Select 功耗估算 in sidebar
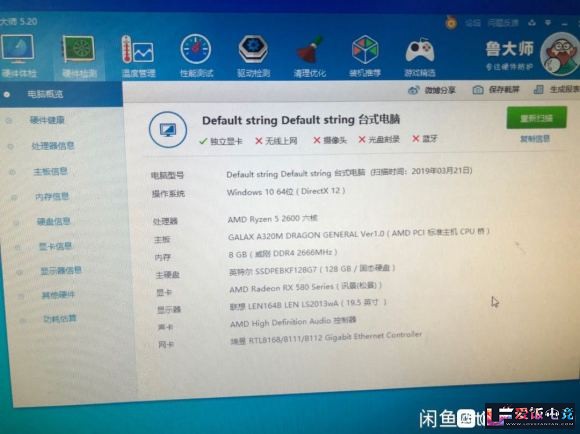The width and height of the screenshot is (580, 434). (x=60, y=319)
